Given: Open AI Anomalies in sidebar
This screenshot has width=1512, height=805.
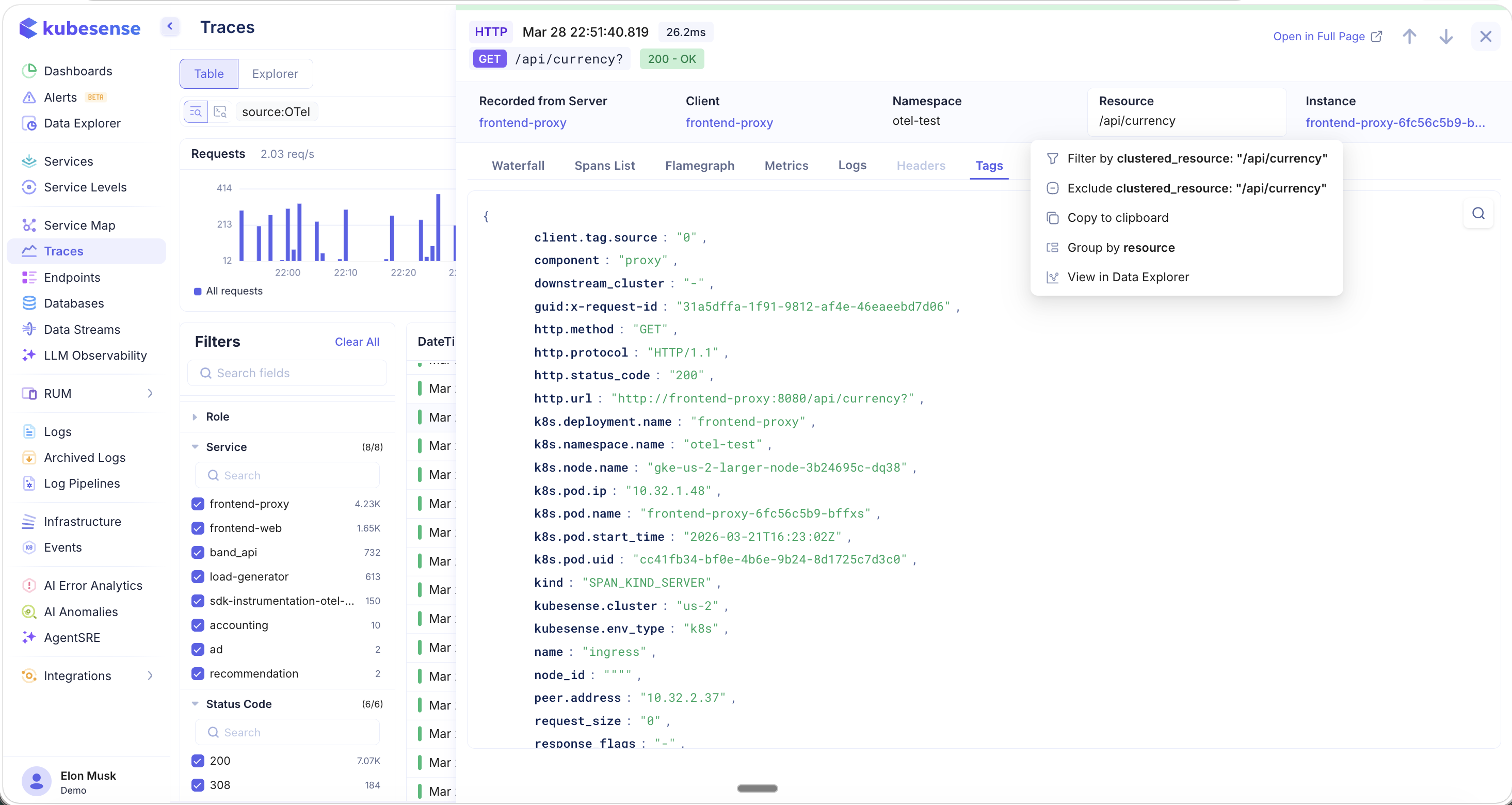Looking at the screenshot, I should point(81,611).
